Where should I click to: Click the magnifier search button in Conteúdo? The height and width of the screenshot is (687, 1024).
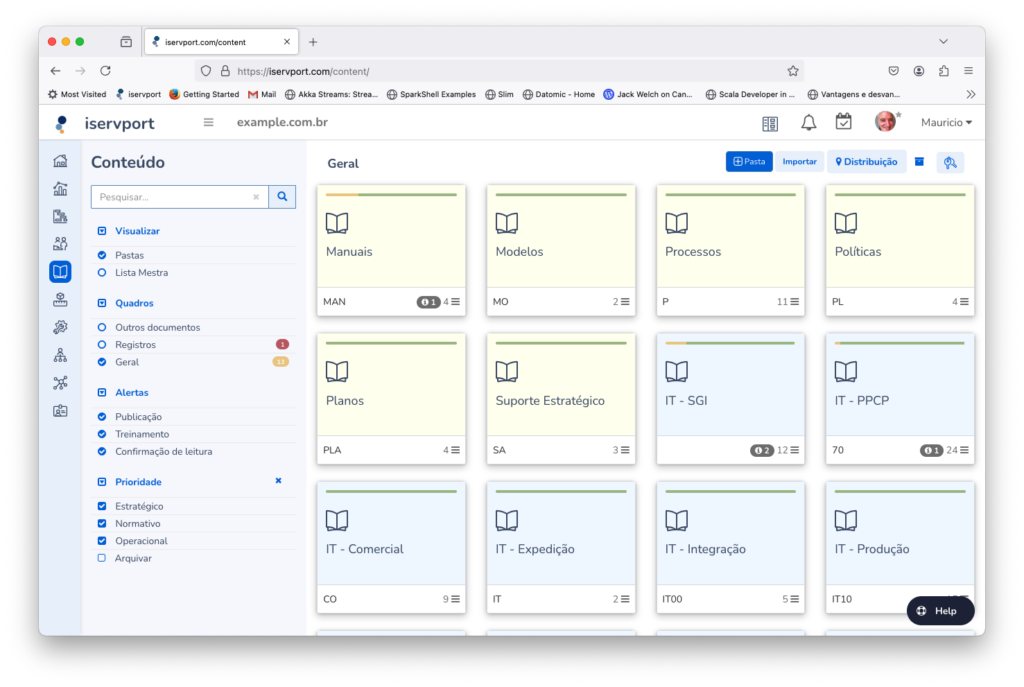pyautogui.click(x=282, y=197)
